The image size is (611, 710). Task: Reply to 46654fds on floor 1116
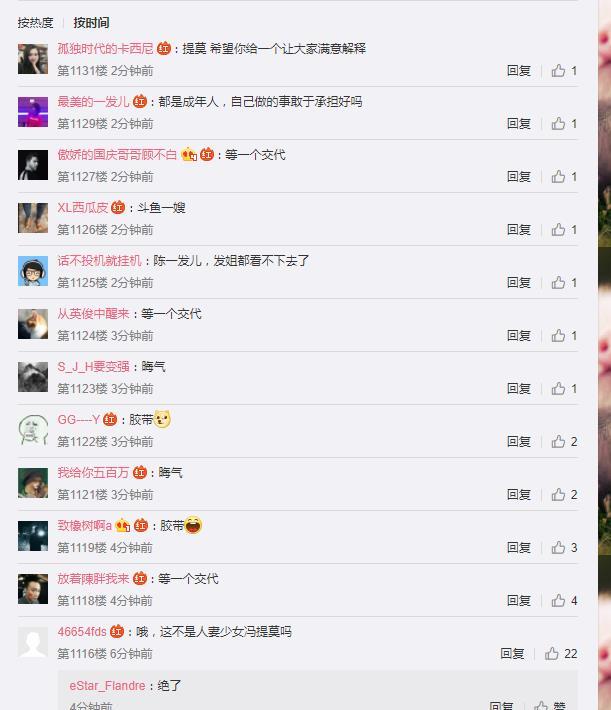click(512, 653)
